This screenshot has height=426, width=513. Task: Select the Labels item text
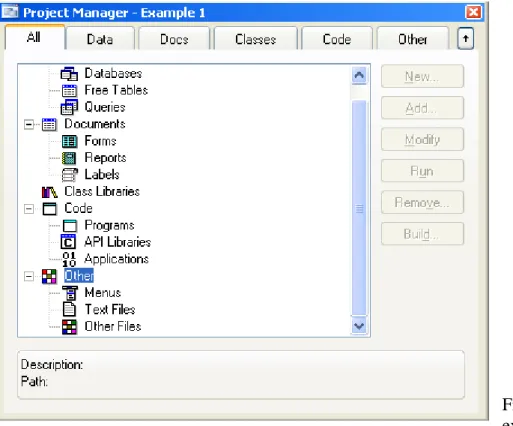[x=102, y=175]
